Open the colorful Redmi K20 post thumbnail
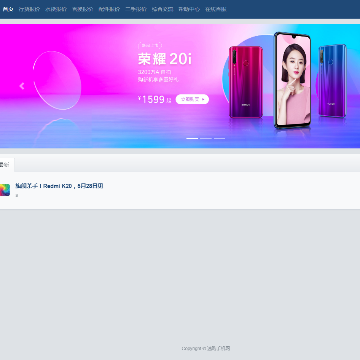Image resolution: width=360 pixels, height=360 pixels. tap(5, 190)
